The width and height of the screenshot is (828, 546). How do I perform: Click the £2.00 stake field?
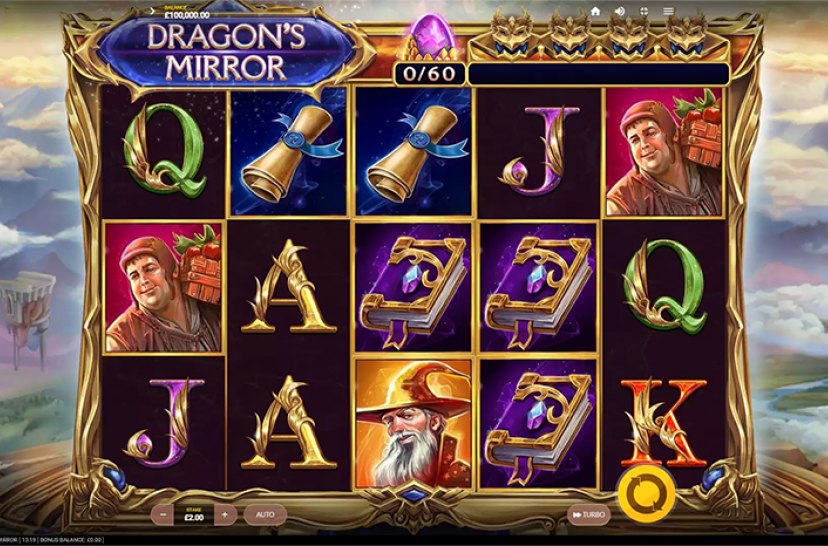click(194, 515)
